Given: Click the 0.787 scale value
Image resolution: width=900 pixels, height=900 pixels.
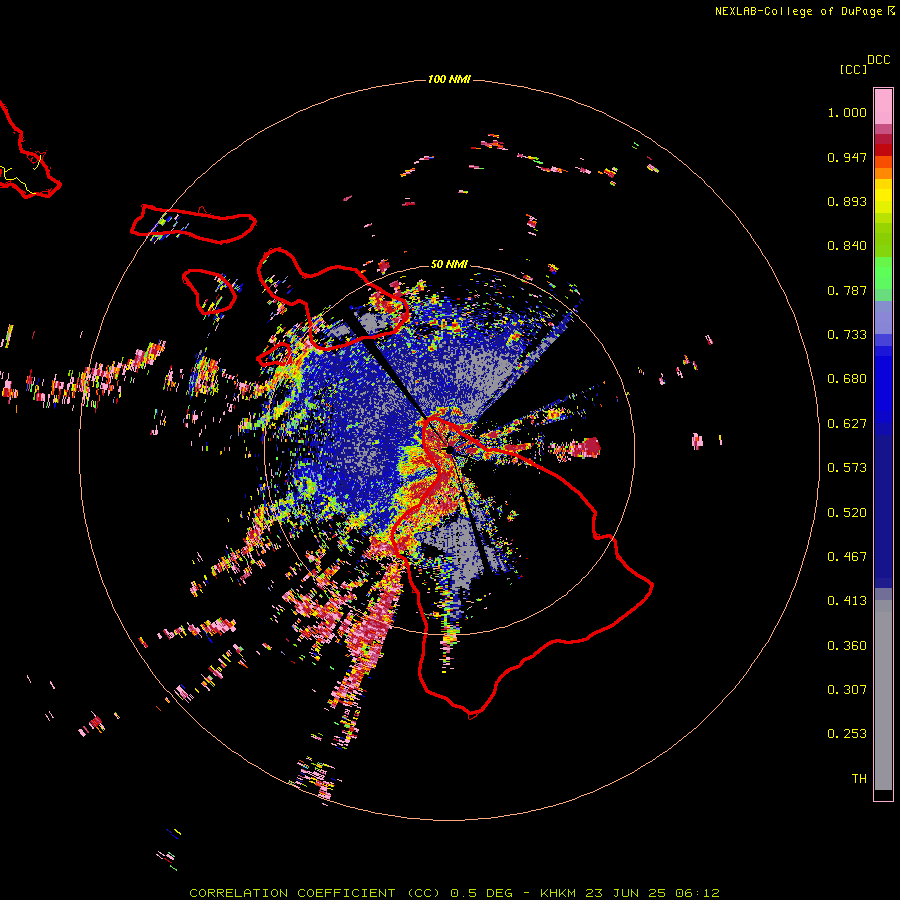Looking at the screenshot, I should coord(847,290).
